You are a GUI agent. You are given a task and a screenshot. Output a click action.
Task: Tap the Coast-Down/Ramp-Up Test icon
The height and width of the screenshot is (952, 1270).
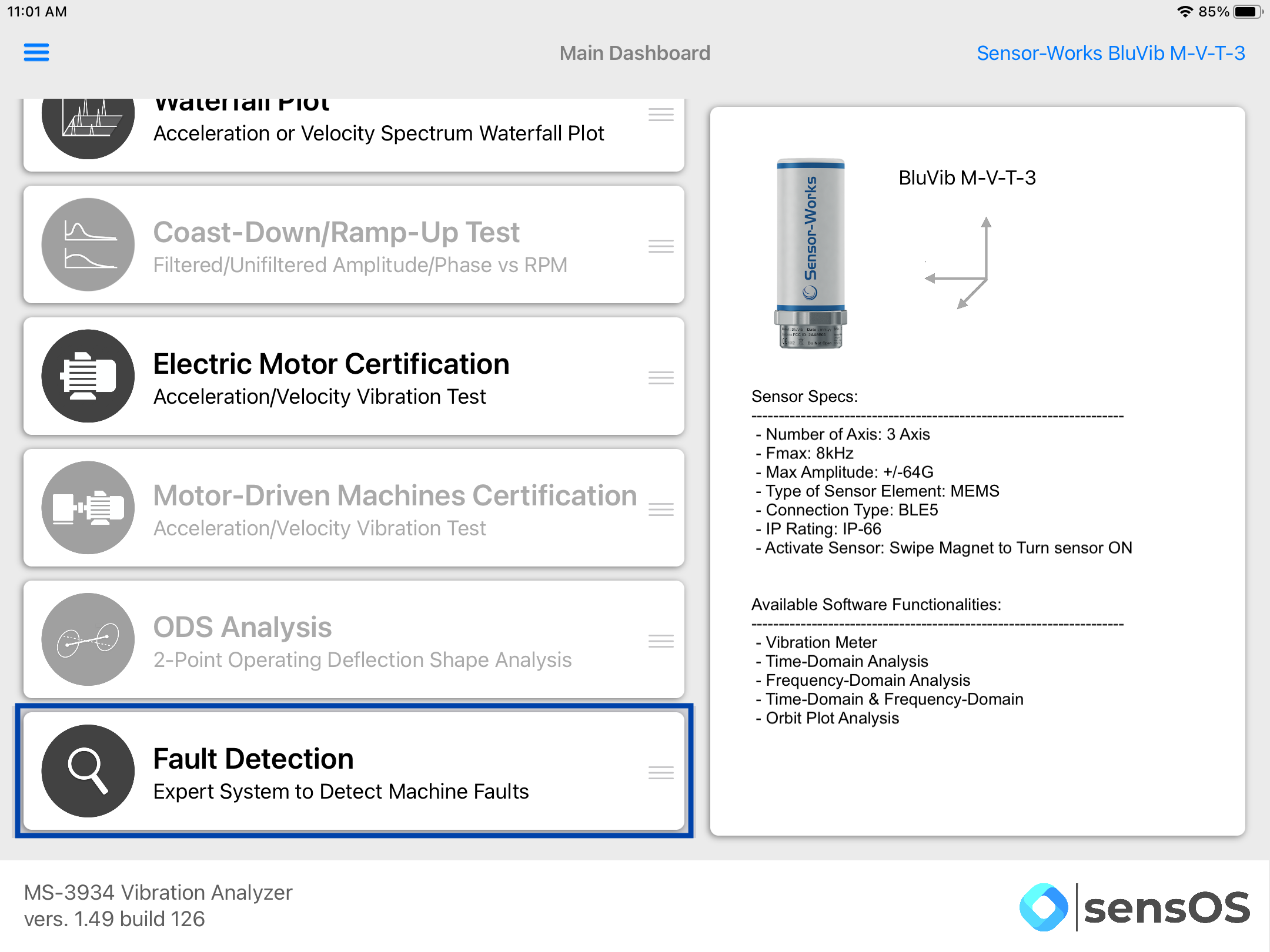[x=88, y=244]
